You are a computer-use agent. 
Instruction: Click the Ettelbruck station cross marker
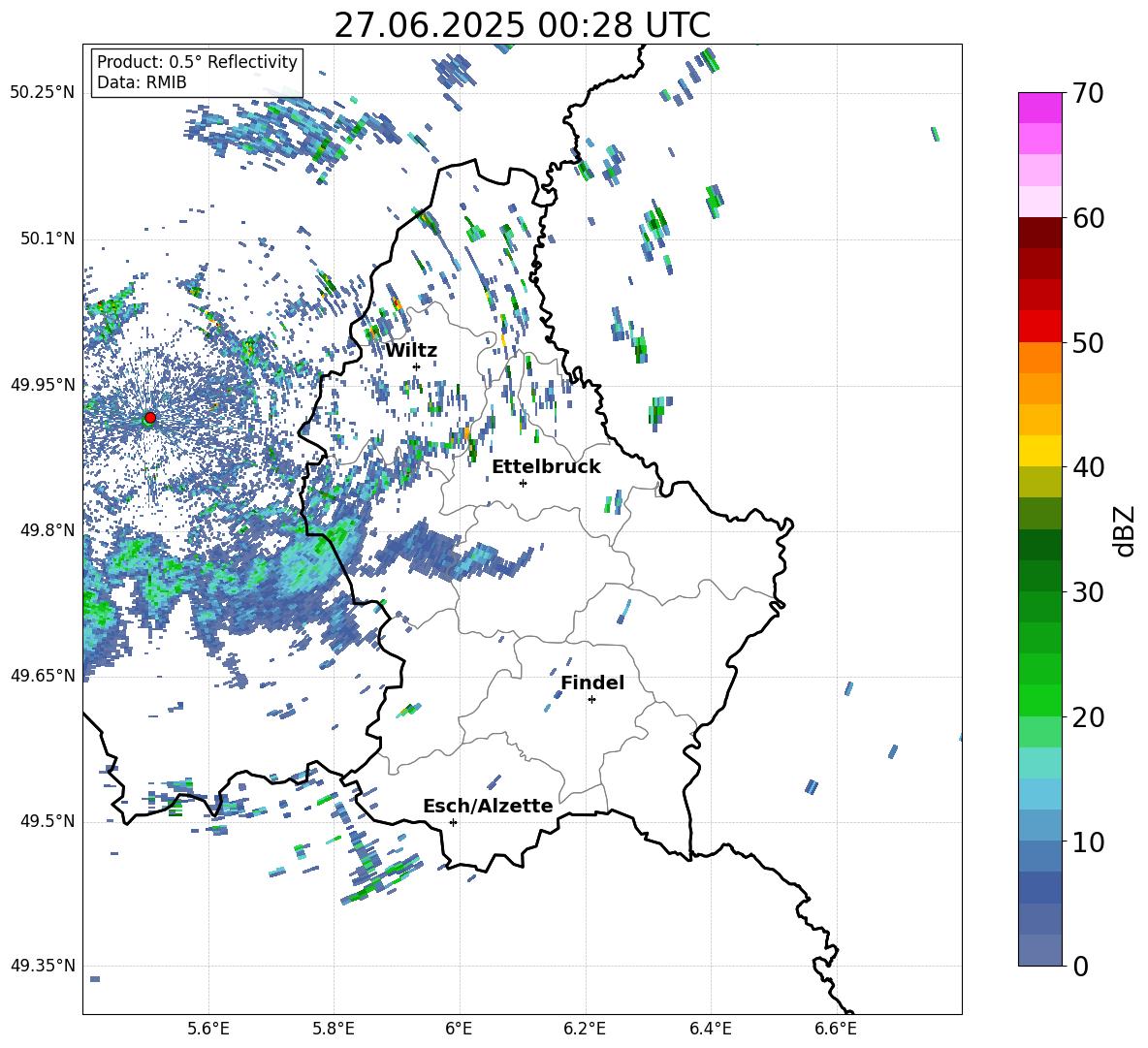(523, 483)
